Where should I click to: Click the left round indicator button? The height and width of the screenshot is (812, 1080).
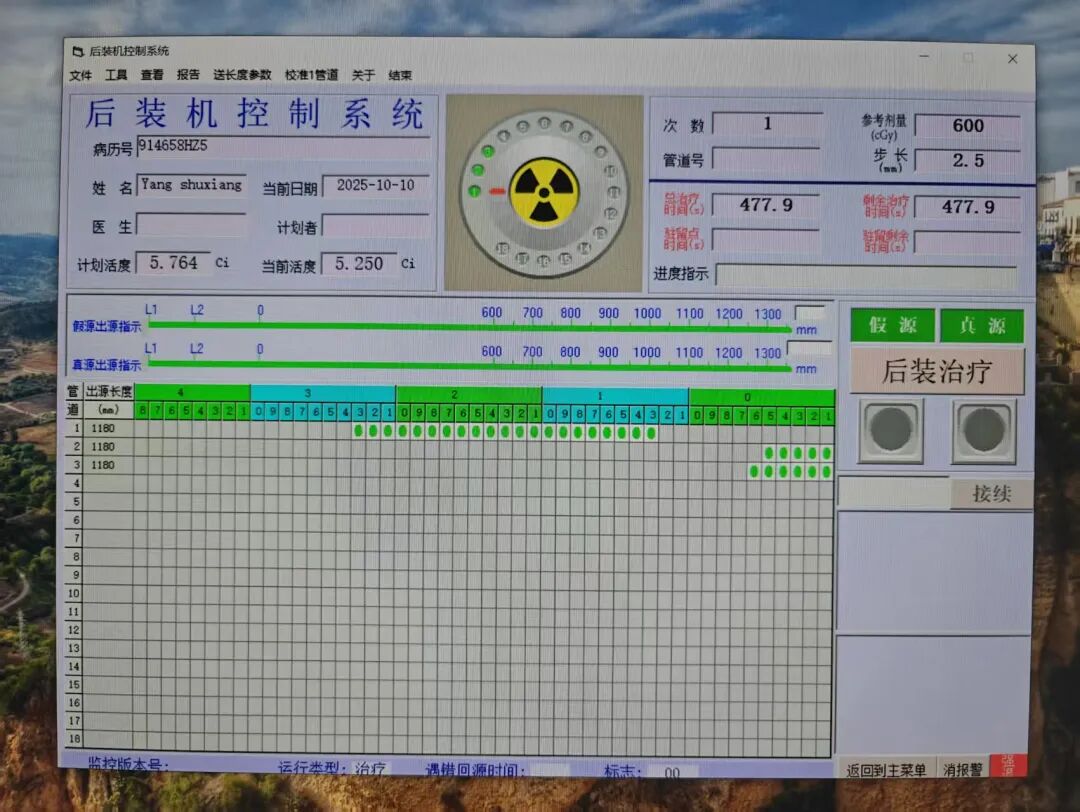890,430
